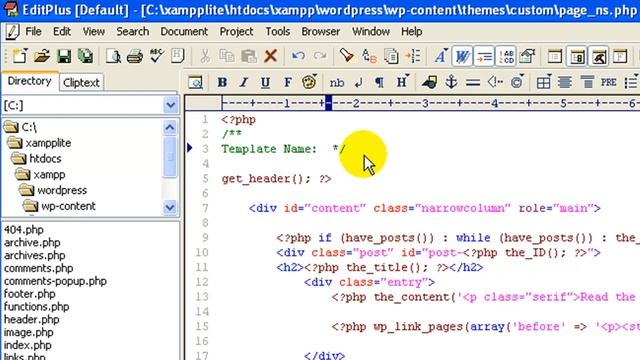The width and height of the screenshot is (640, 360).
Task: Click the PRE preformatted text icon
Action: (x=609, y=82)
